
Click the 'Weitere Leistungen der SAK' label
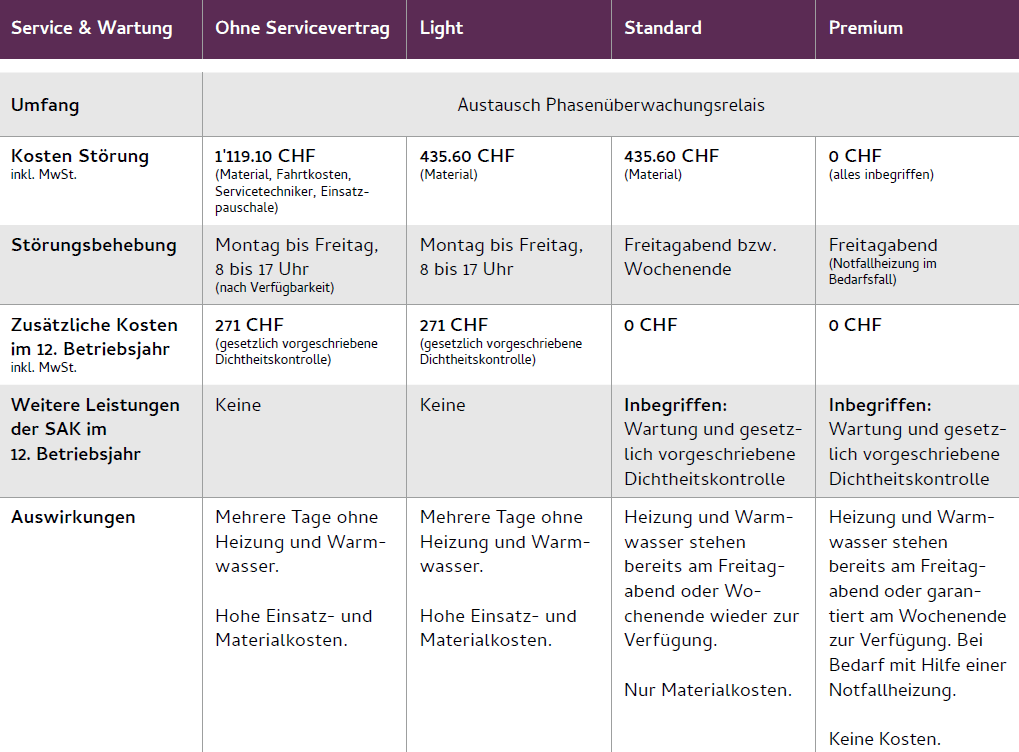[95, 417]
